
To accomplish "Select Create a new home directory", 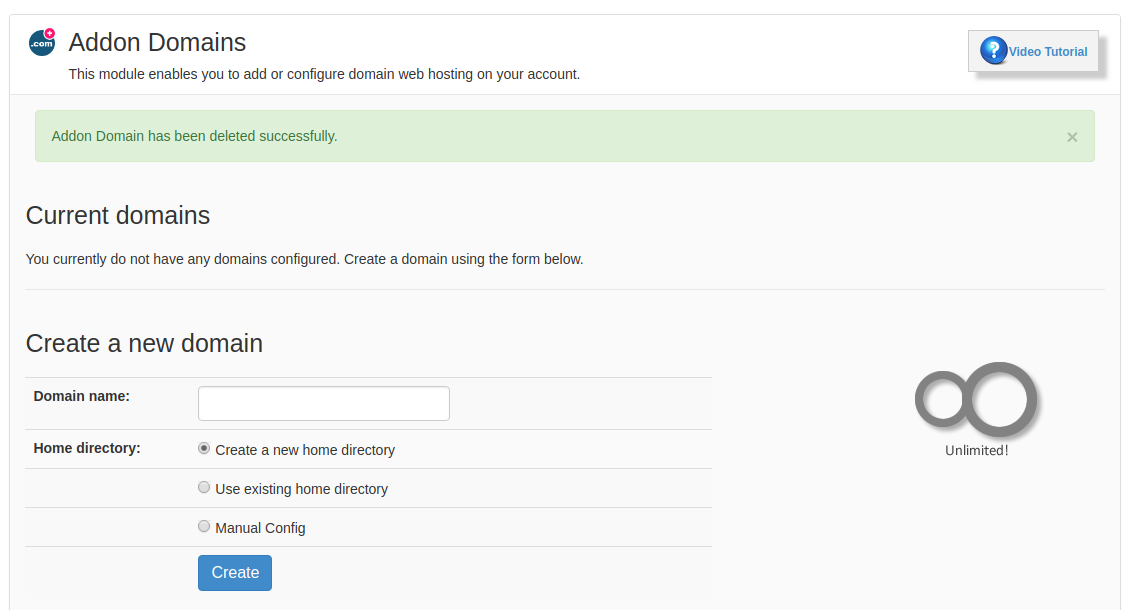I will (x=204, y=448).
